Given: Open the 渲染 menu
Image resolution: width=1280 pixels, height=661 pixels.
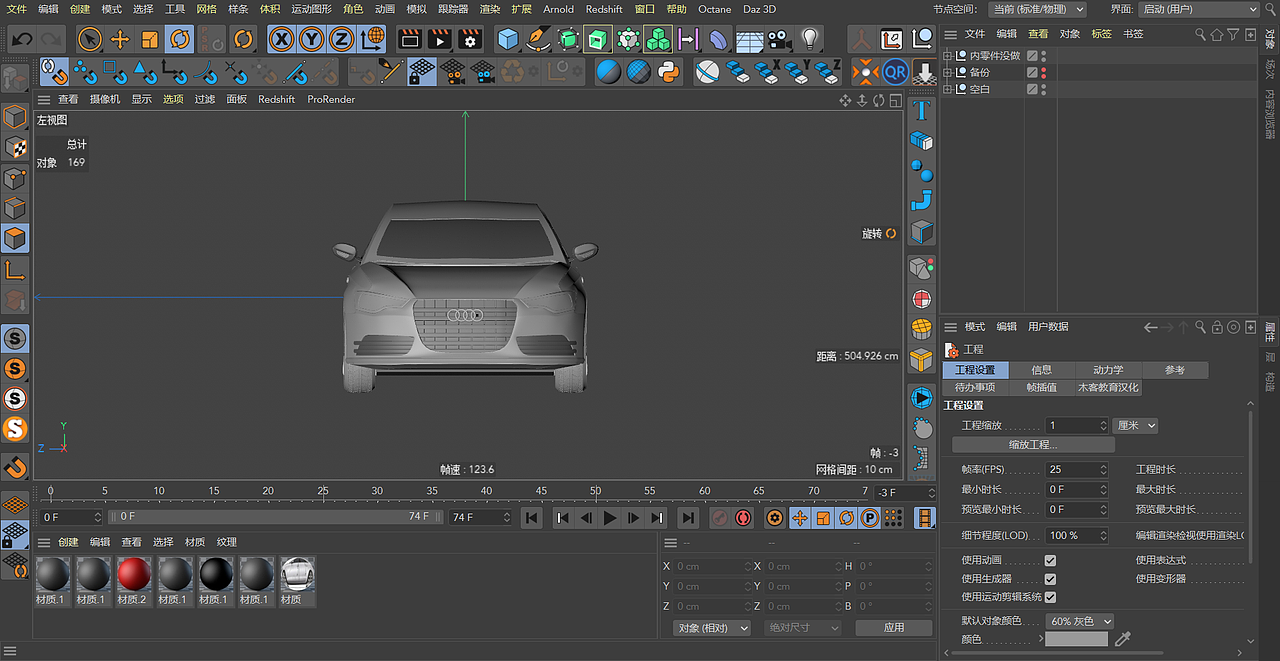Looking at the screenshot, I should point(489,9).
